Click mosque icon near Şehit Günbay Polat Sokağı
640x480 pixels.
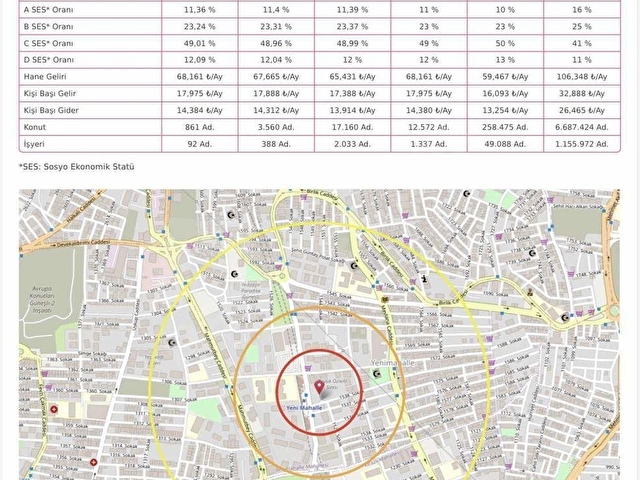point(354,266)
